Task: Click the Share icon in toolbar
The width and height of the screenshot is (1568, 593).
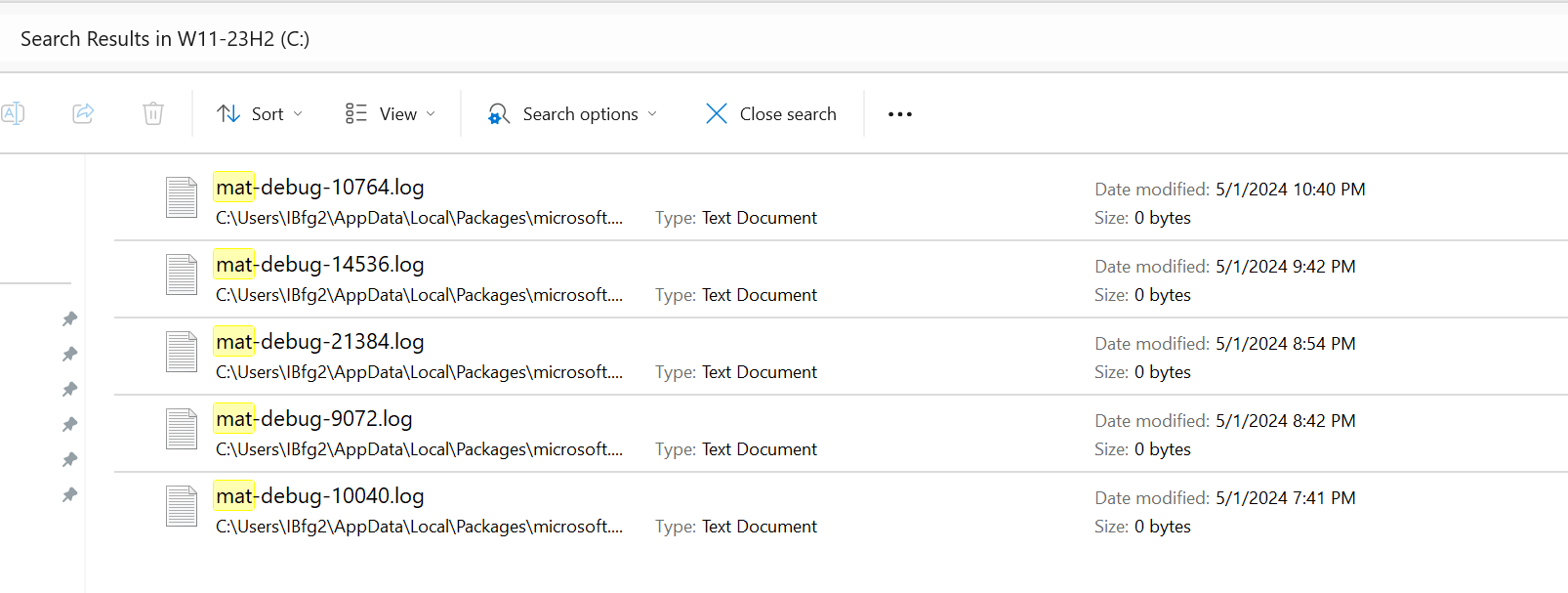Action: [83, 113]
